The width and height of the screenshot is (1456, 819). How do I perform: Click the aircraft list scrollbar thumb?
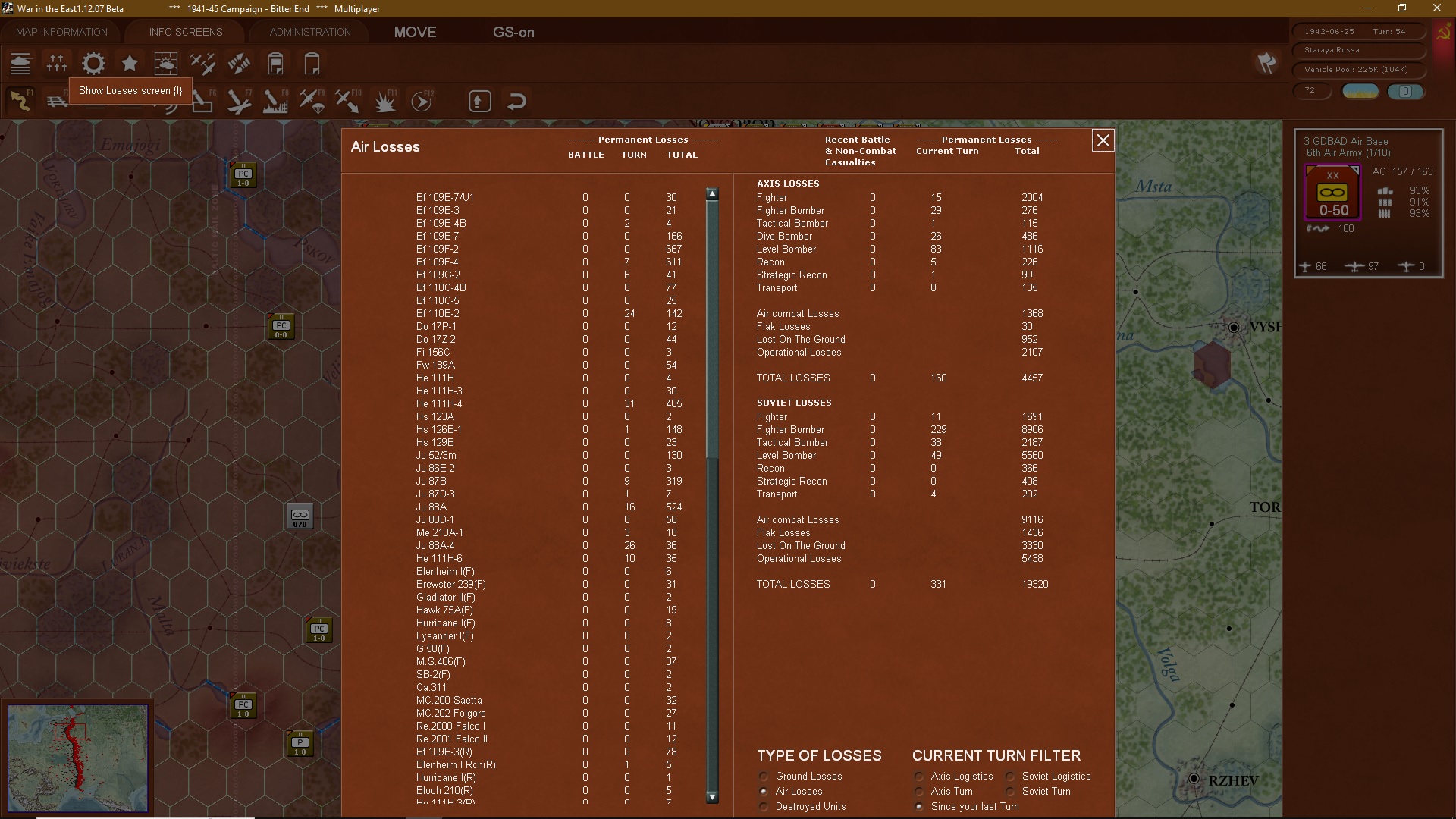712,329
